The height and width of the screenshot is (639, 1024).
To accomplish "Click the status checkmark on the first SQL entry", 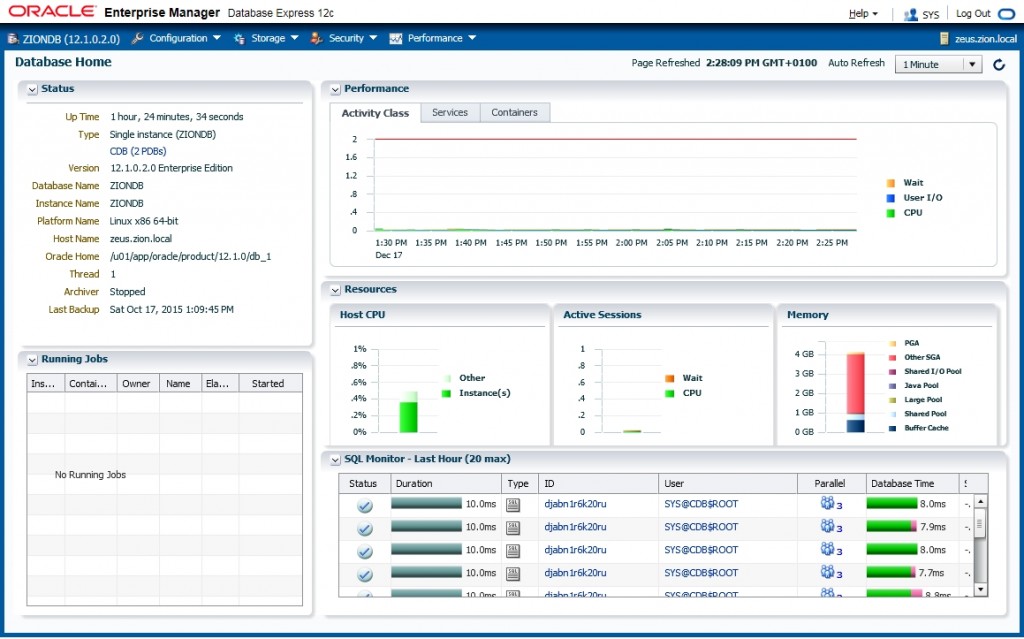I will point(363,505).
